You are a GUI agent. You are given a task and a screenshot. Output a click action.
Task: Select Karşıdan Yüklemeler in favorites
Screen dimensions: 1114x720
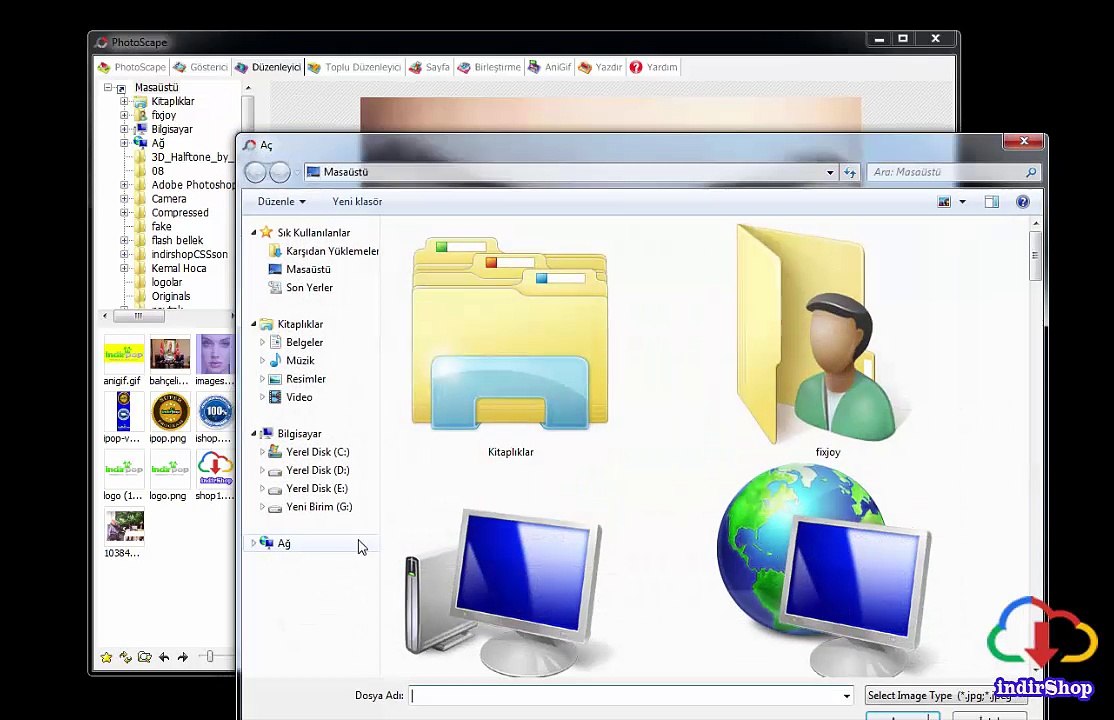click(324, 251)
